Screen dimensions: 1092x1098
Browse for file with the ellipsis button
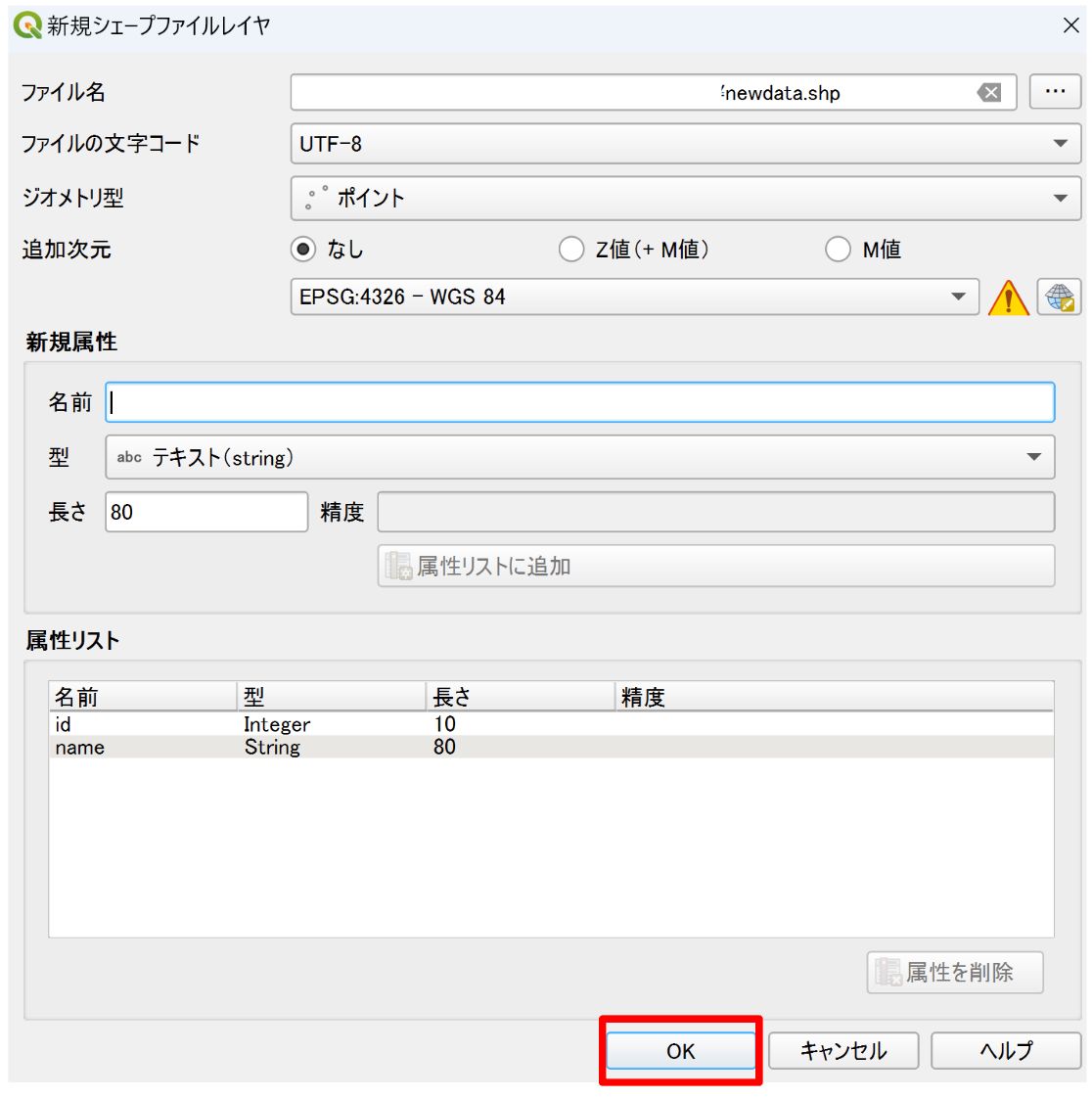coord(1055,92)
